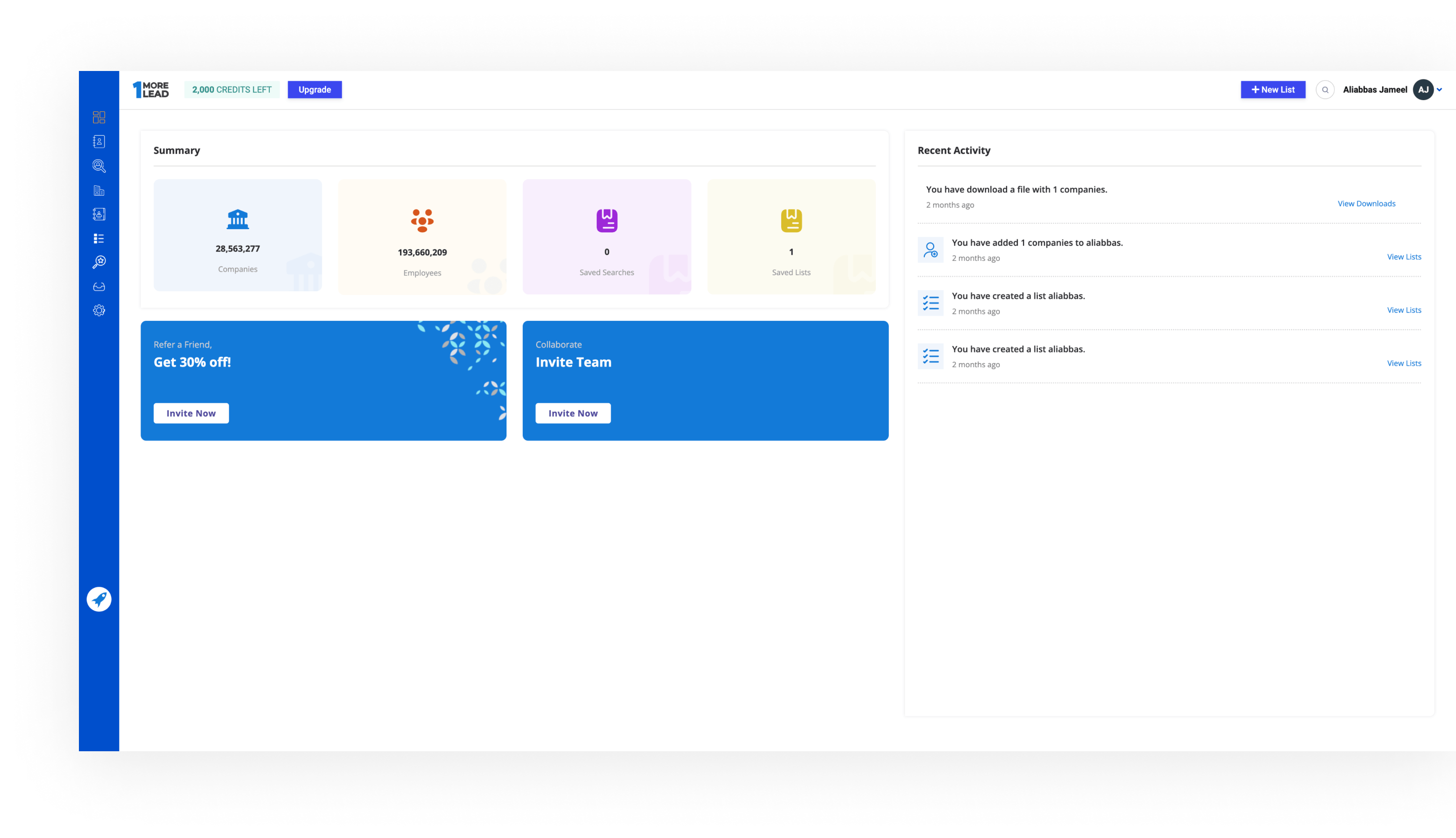Click the Recent Activity heading
Image resolution: width=1456 pixels, height=838 pixels.
point(954,150)
